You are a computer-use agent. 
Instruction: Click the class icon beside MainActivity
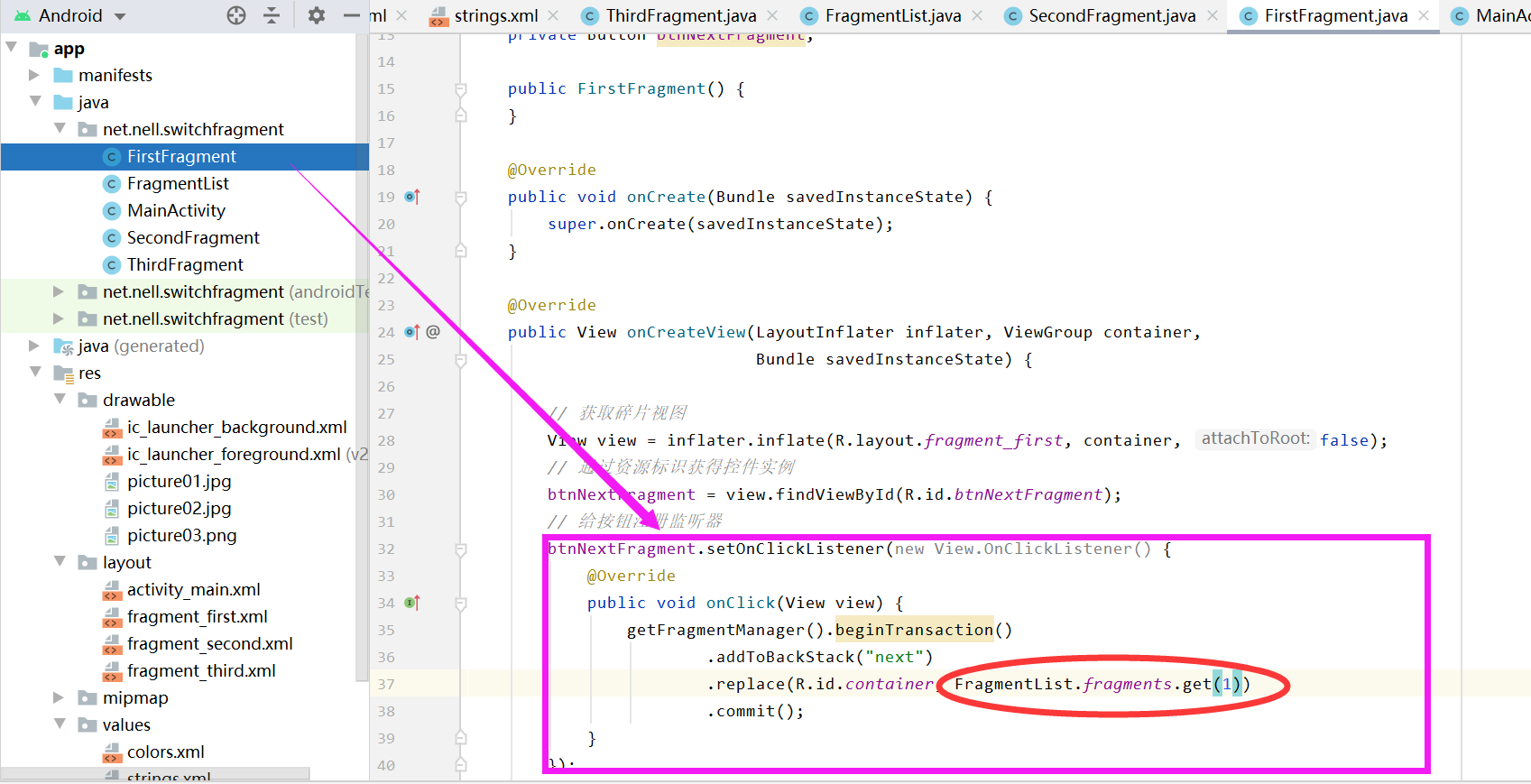pos(112,211)
